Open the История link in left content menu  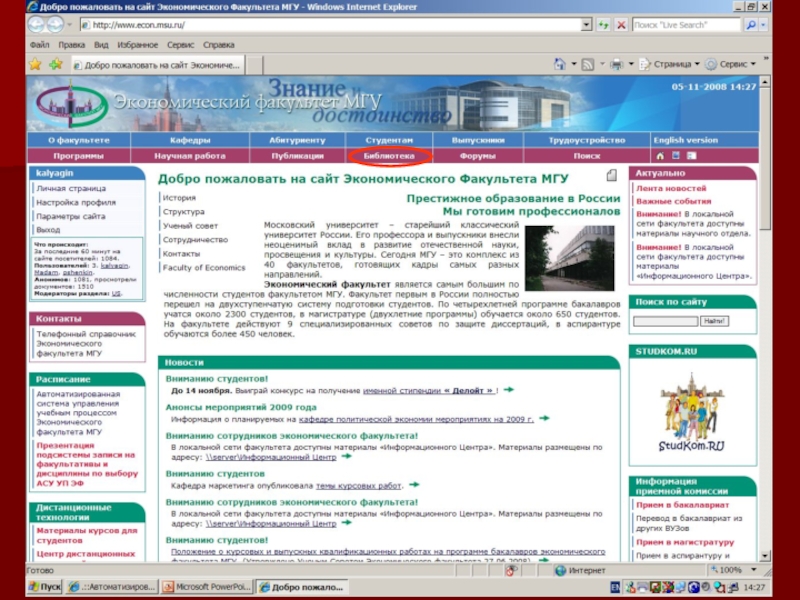pyautogui.click(x=179, y=197)
